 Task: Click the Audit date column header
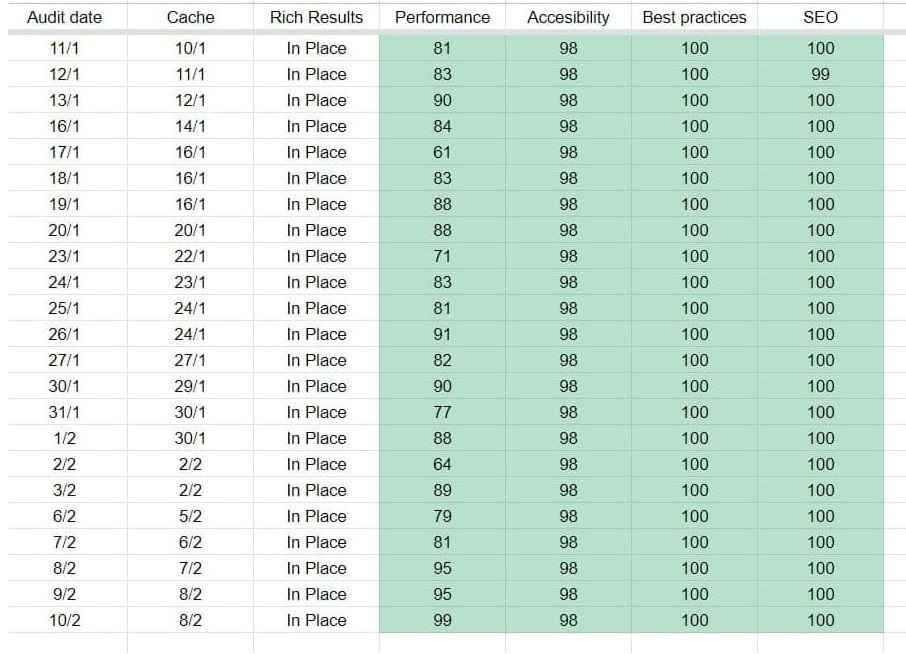pos(64,17)
